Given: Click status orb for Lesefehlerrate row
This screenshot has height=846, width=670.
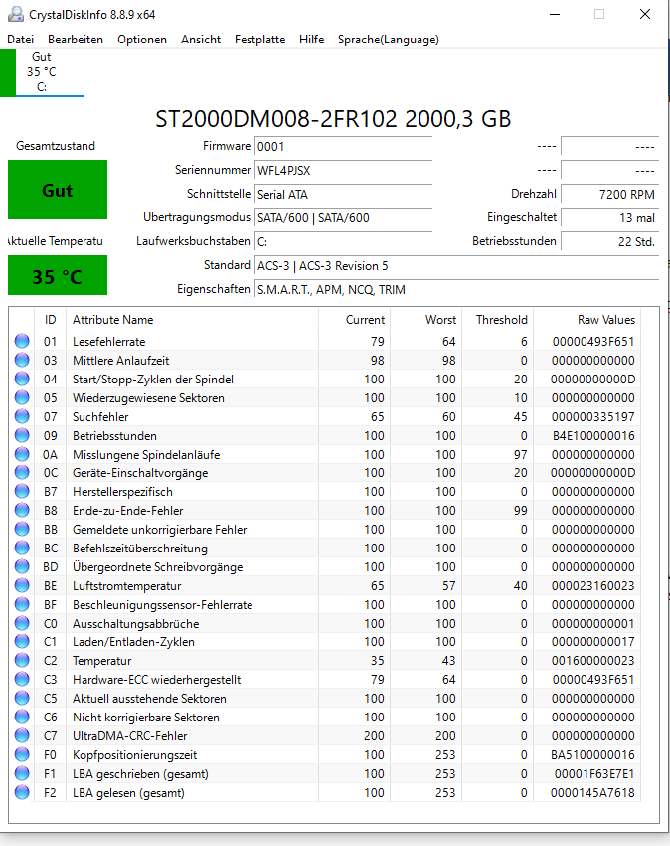Looking at the screenshot, I should (x=22, y=341).
